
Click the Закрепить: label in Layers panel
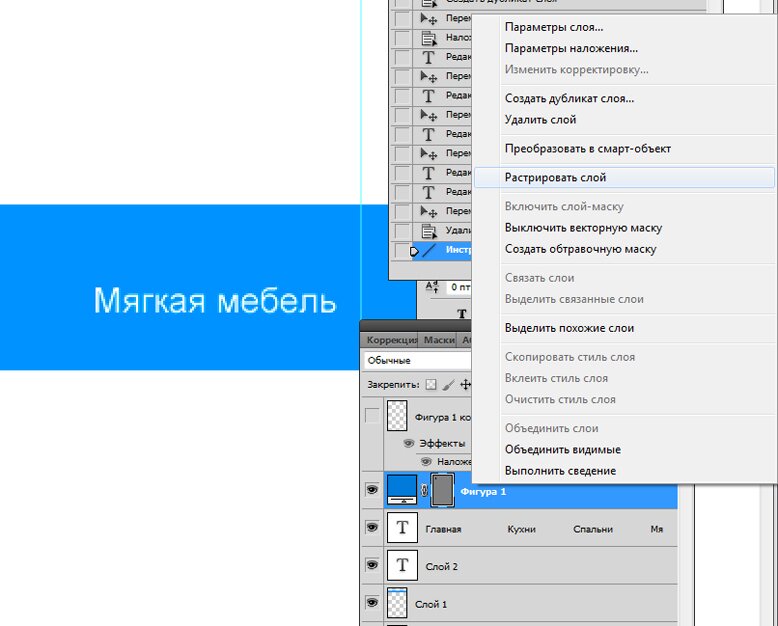[393, 384]
